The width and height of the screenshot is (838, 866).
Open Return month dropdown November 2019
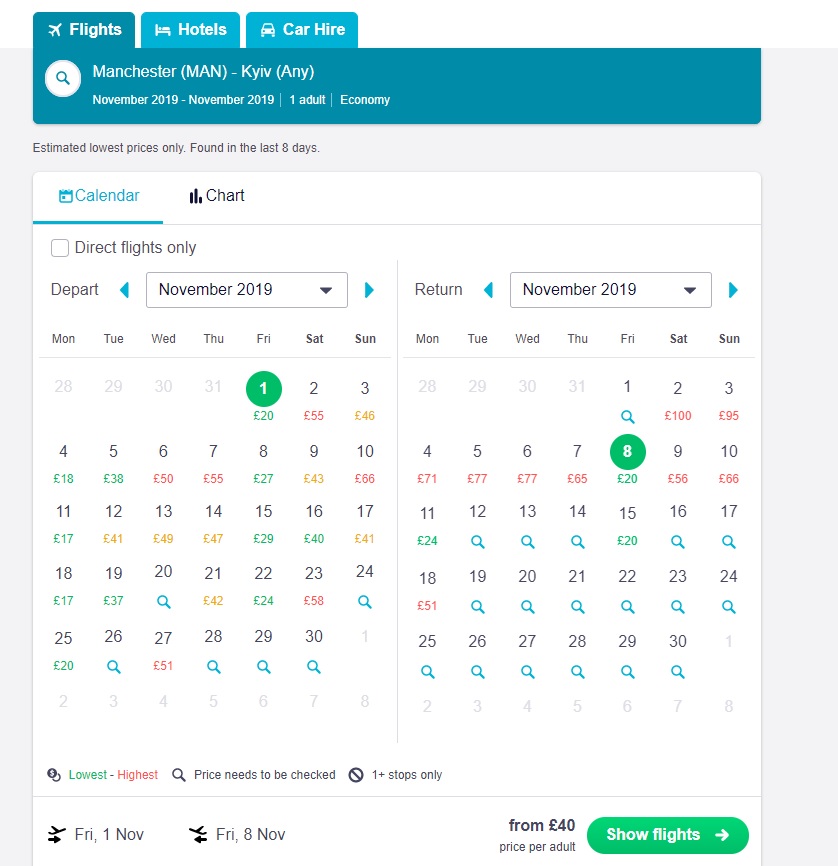pyautogui.click(x=610, y=290)
